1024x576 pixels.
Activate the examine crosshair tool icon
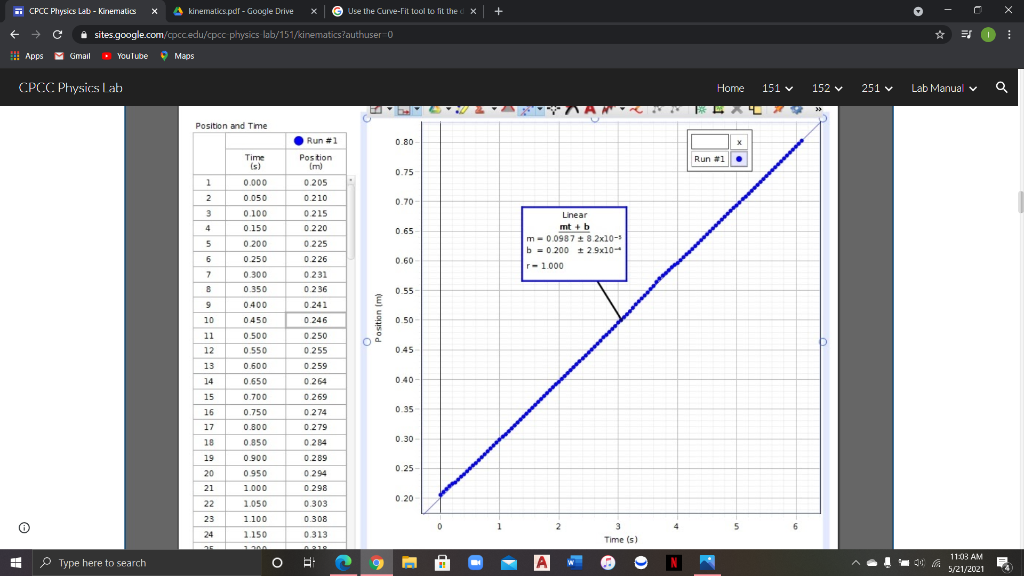(554, 108)
